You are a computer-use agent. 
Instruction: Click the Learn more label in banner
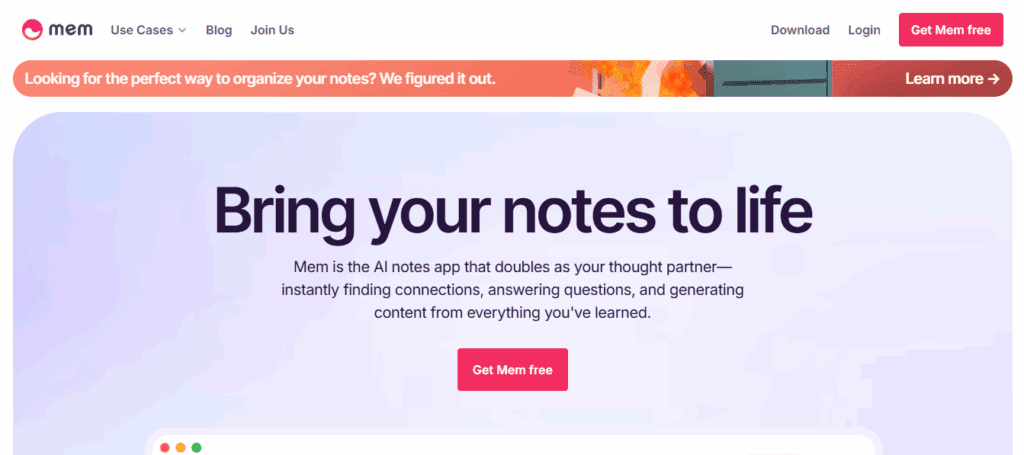[944, 78]
